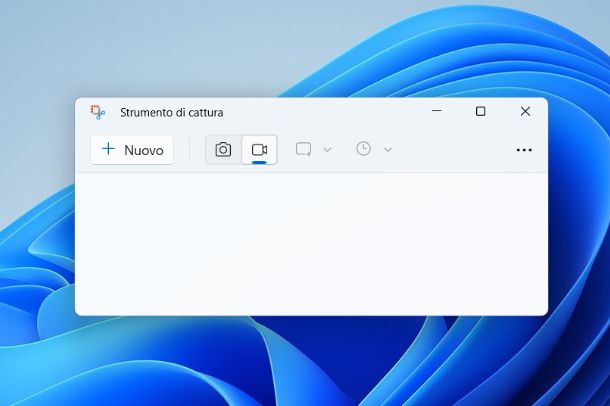Click the rectangle capture shape icon
Viewport: 610px width, 406px height.
303,149
